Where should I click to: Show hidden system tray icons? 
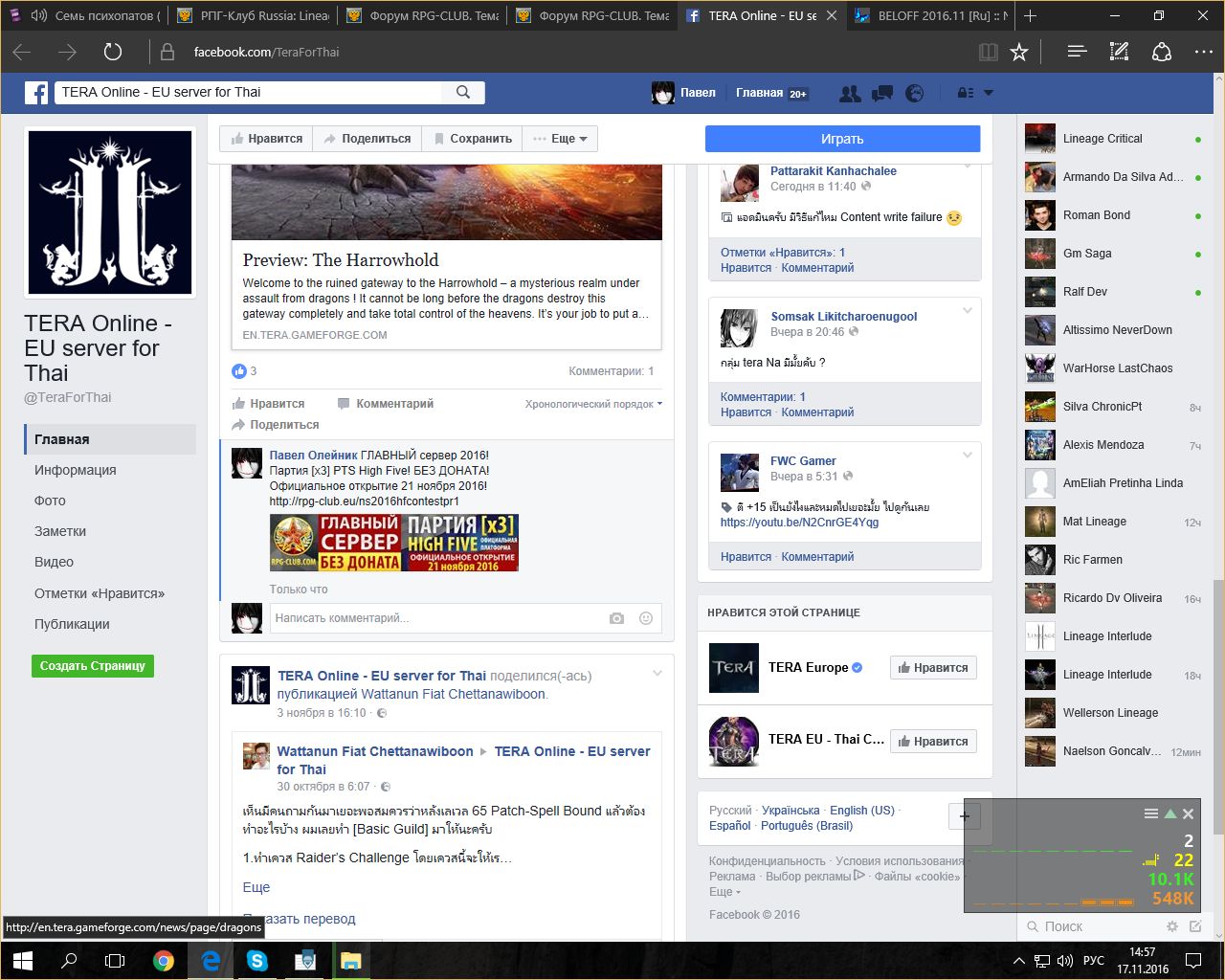pyautogui.click(x=1019, y=960)
